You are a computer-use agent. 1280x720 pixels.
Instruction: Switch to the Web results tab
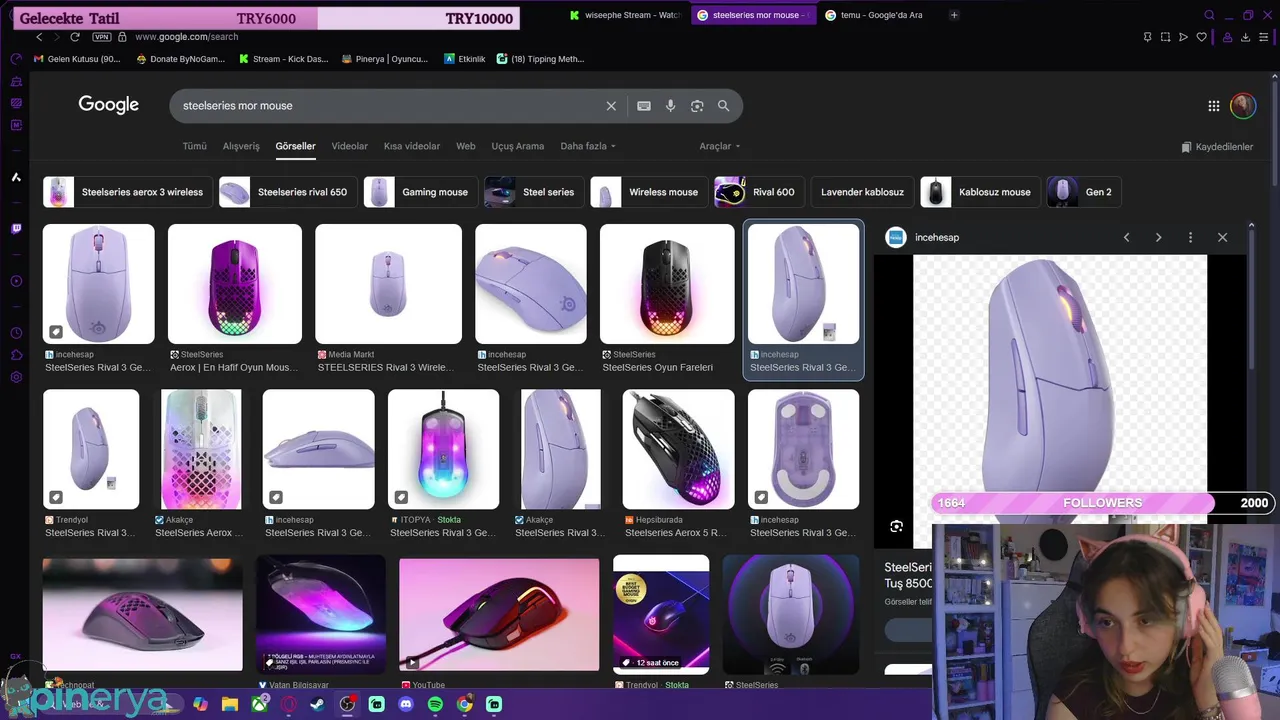tap(466, 146)
